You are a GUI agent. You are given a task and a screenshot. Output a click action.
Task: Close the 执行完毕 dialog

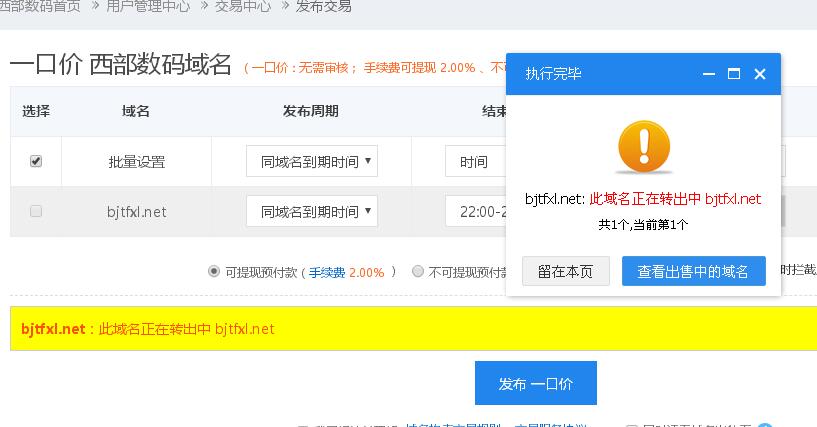(x=760, y=74)
